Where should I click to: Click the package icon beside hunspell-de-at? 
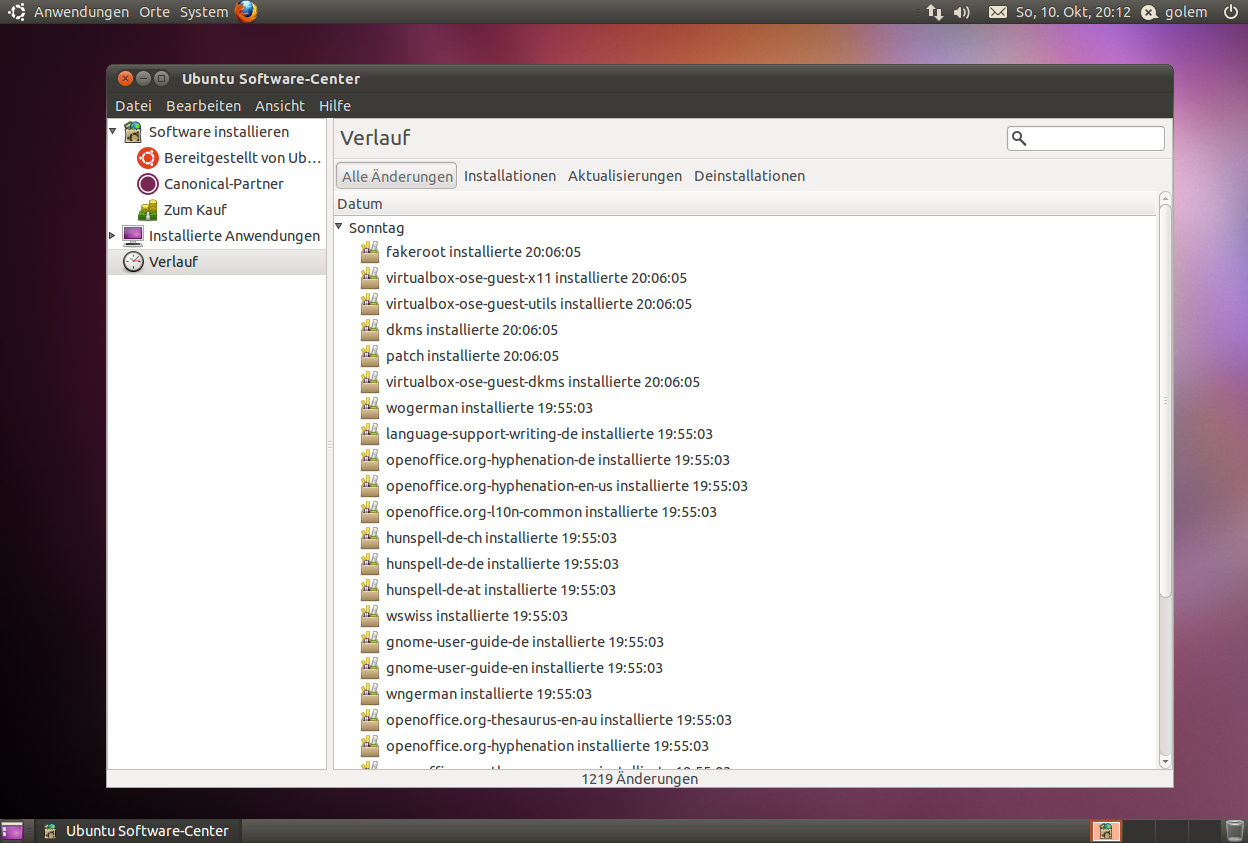(x=370, y=589)
